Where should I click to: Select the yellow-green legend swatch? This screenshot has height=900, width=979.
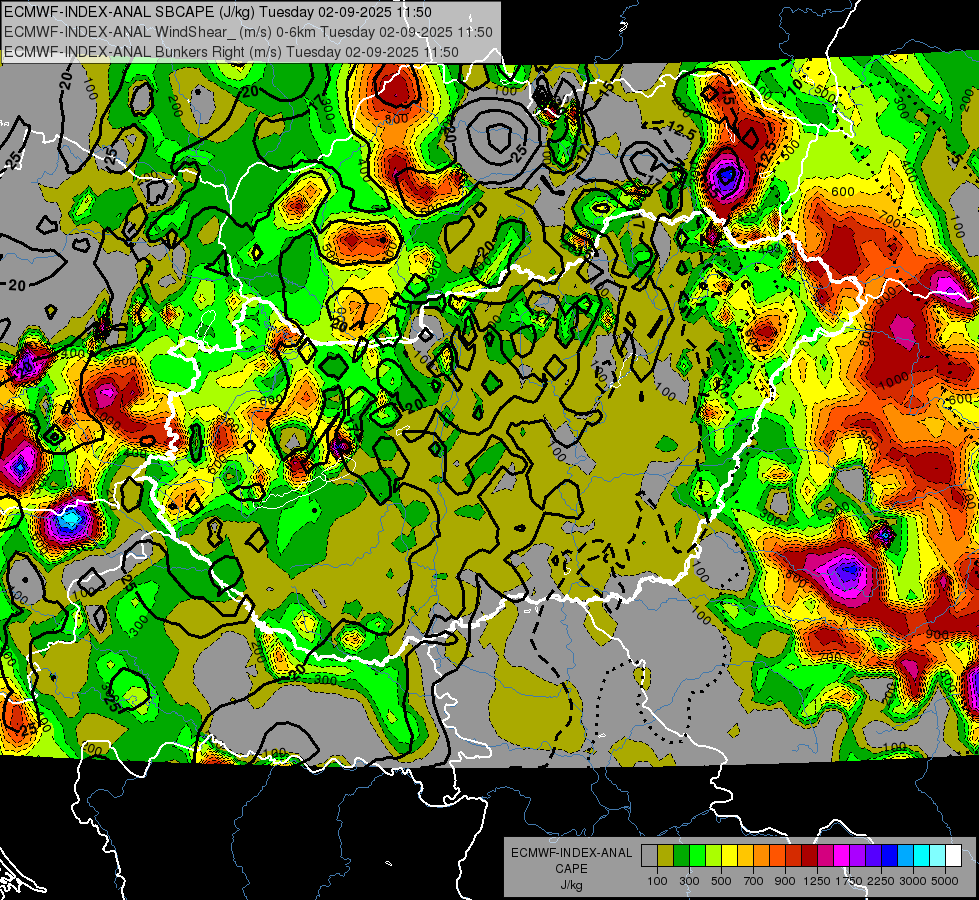pyautogui.click(x=713, y=856)
